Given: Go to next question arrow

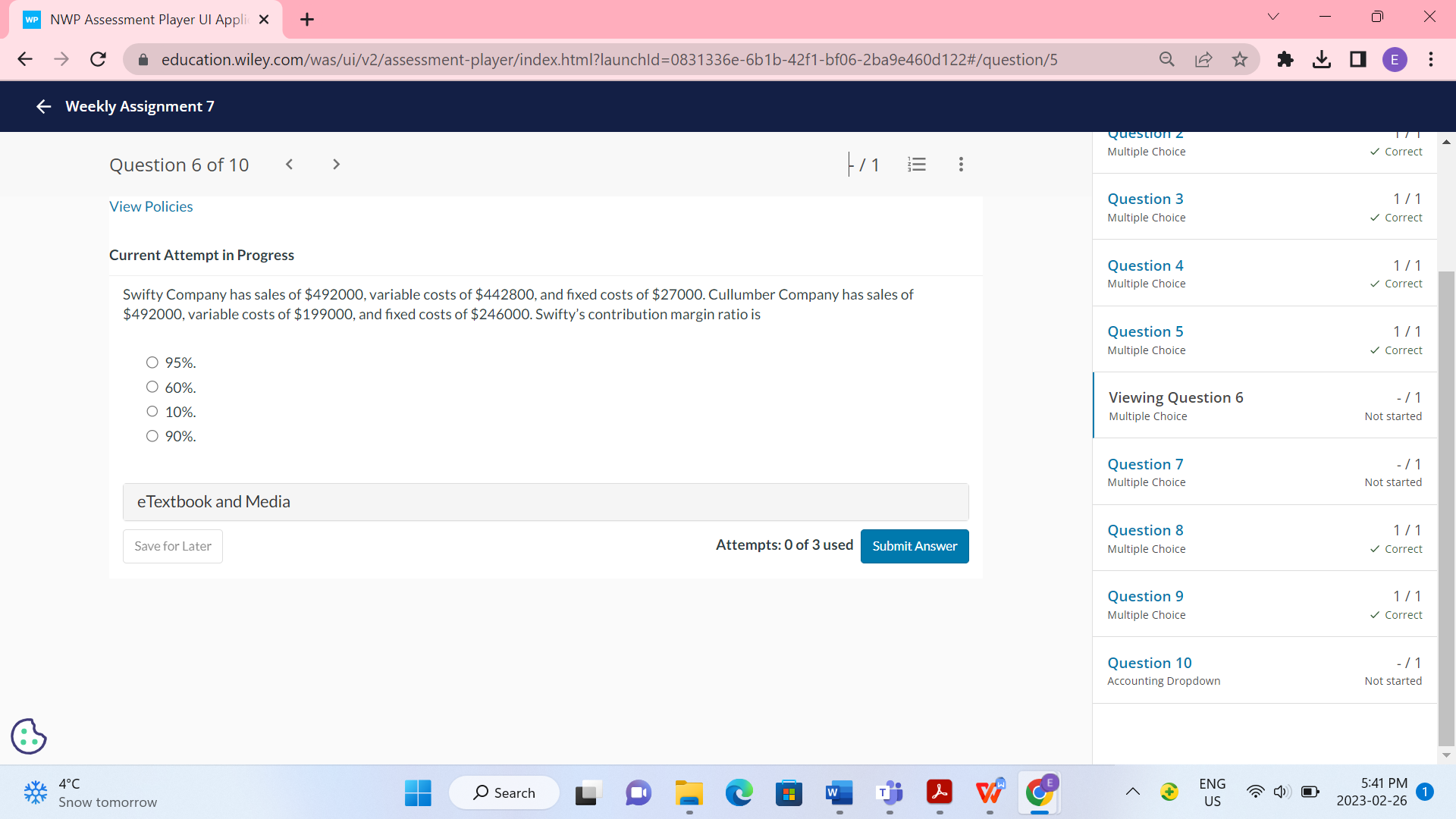Looking at the screenshot, I should [336, 165].
